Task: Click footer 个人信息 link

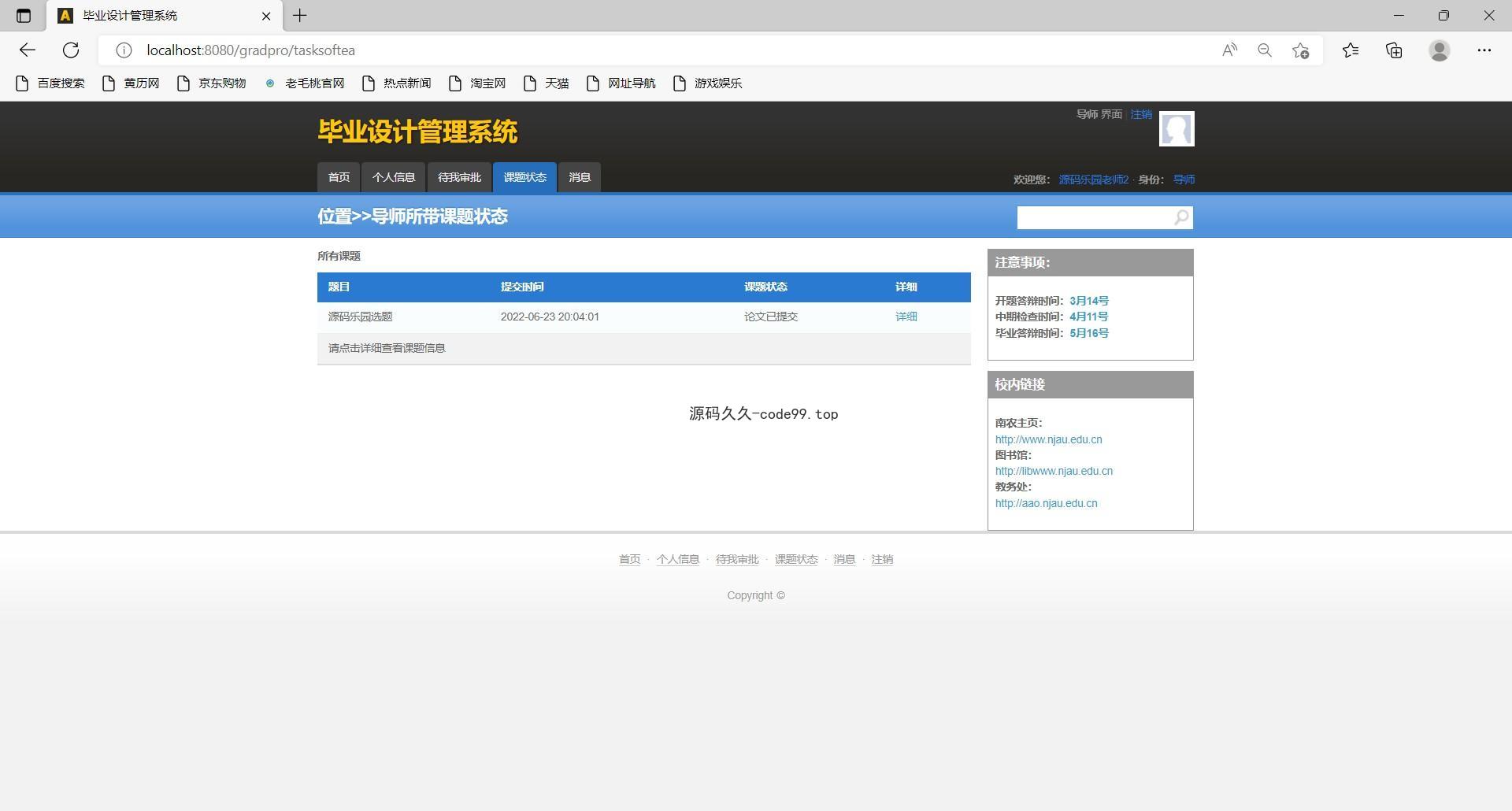Action: (678, 559)
